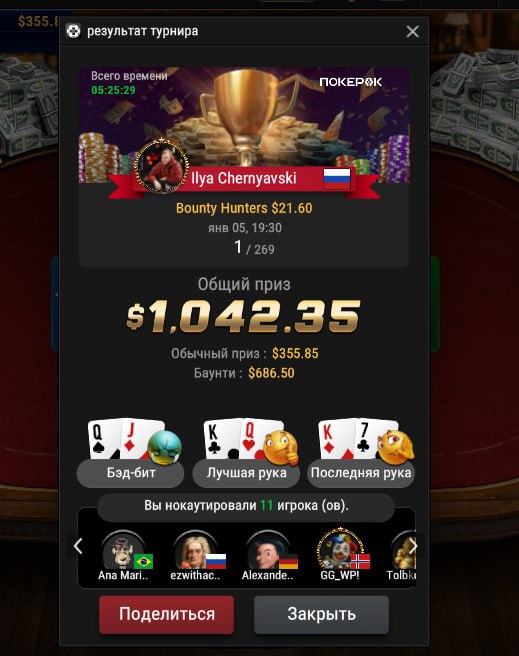Select Alexande.. player avatar
Screen dimensions: 519x656
tap(267, 550)
